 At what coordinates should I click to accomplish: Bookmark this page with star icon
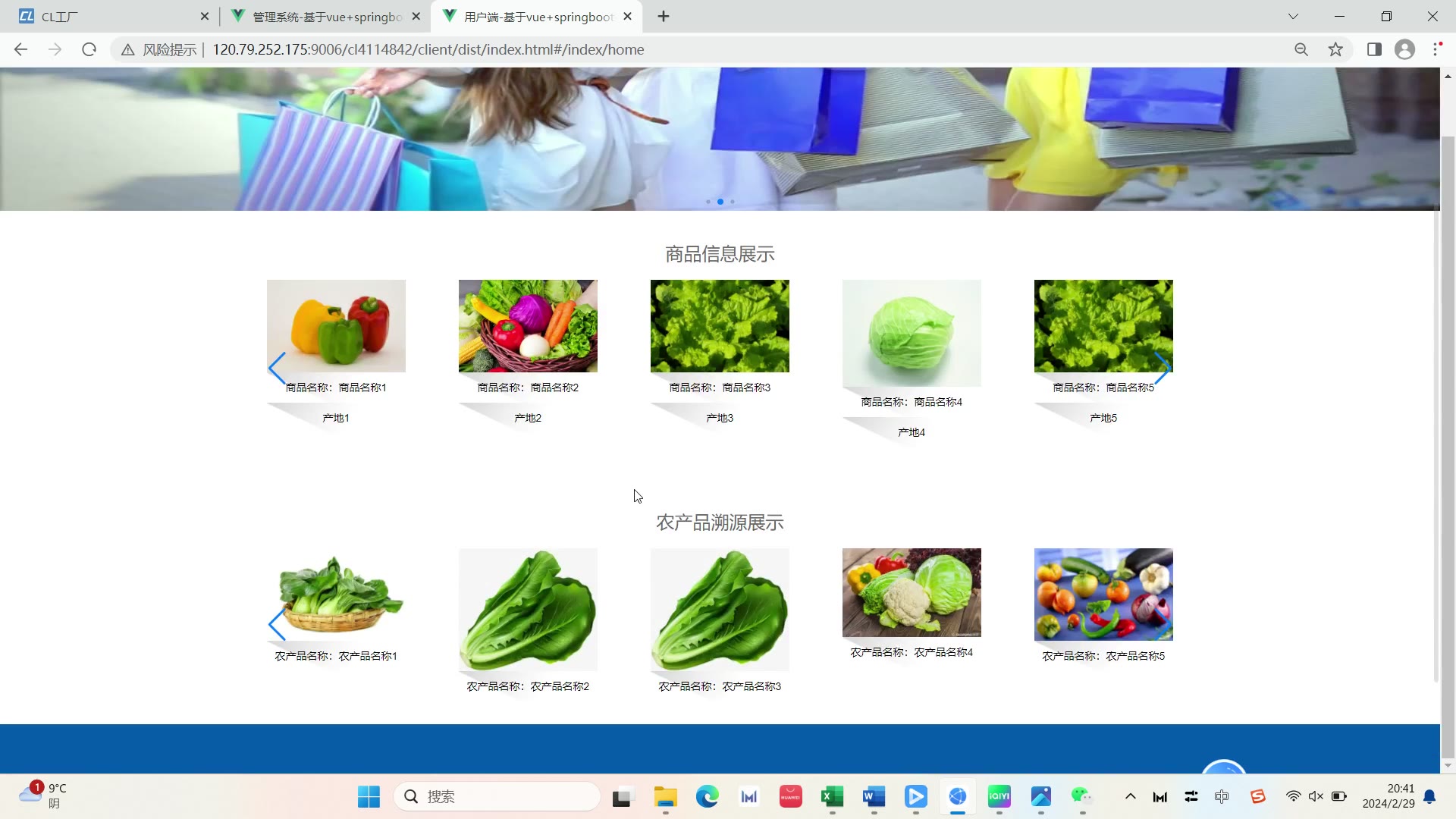[1335, 49]
